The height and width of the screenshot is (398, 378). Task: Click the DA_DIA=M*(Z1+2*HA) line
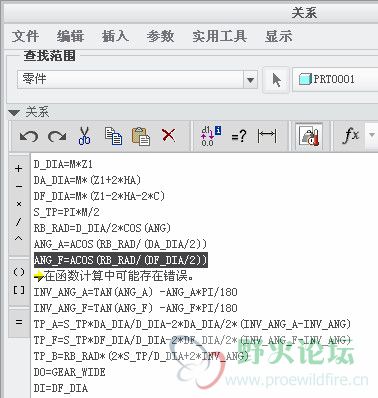click(87, 180)
